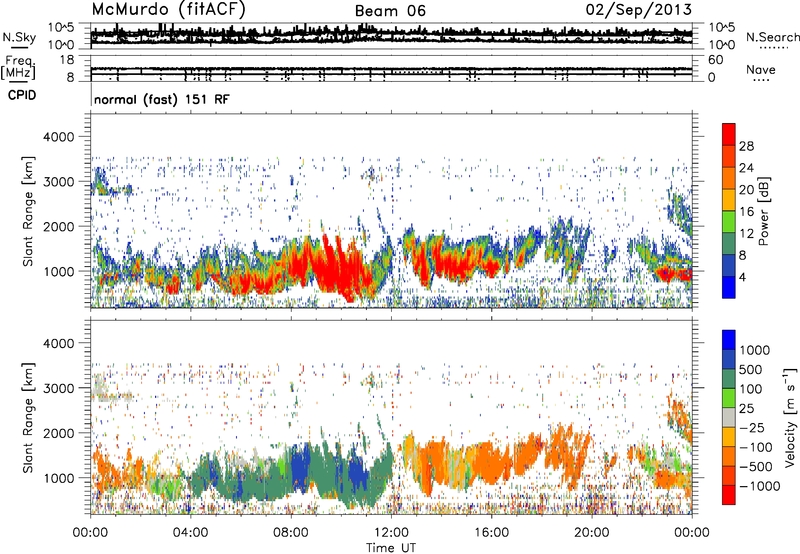Screen dimensions: 800x554
Task: Click the Slant Range label of power panel
Action: click(x=28, y=211)
